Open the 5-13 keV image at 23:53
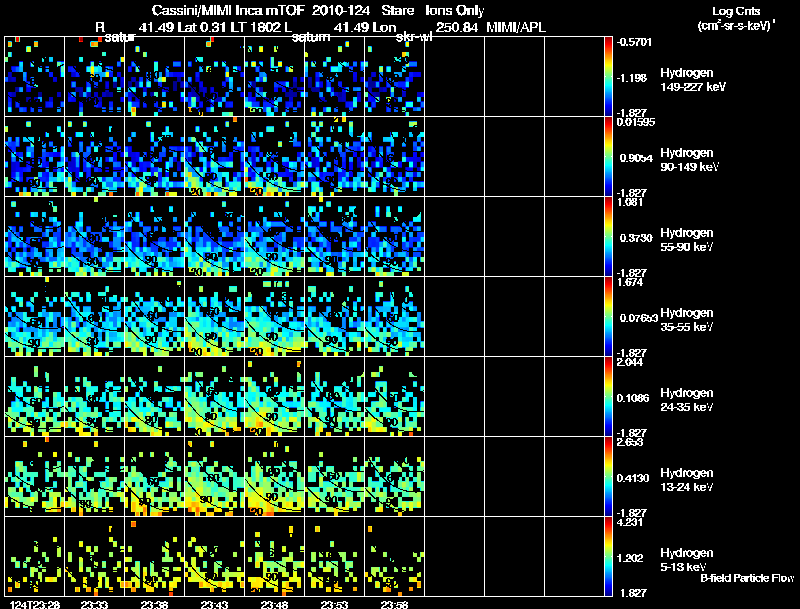Screen dimensions: 800x609 (x=335, y=557)
